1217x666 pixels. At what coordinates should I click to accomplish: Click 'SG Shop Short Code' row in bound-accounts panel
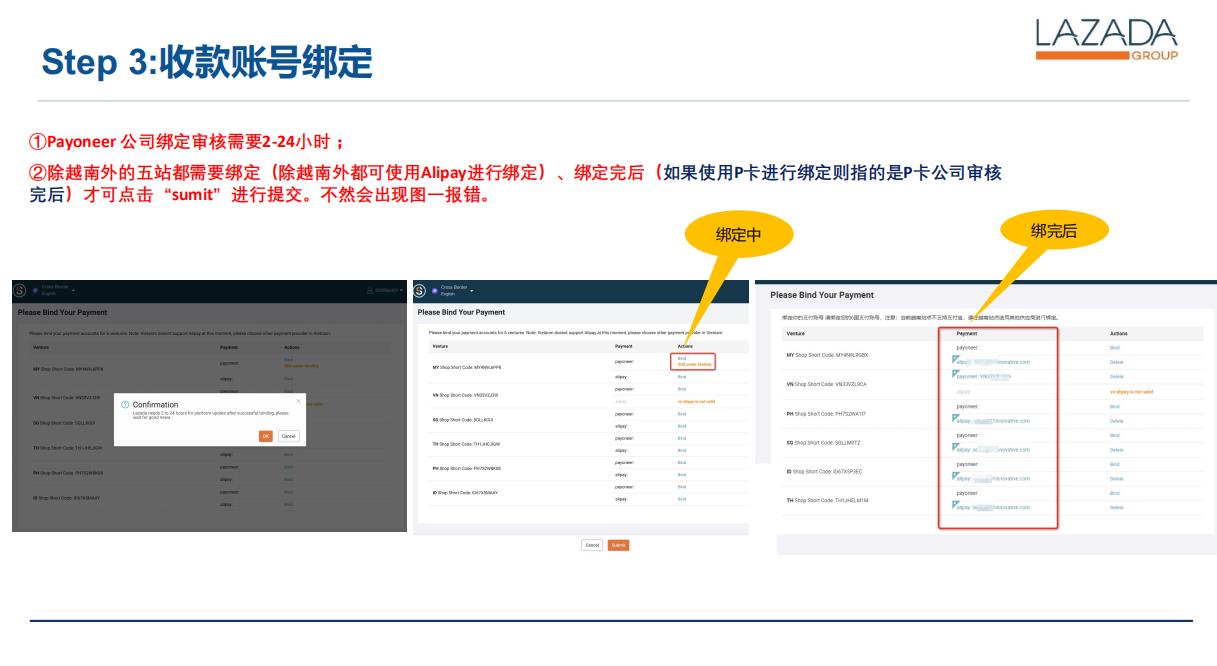coord(825,443)
